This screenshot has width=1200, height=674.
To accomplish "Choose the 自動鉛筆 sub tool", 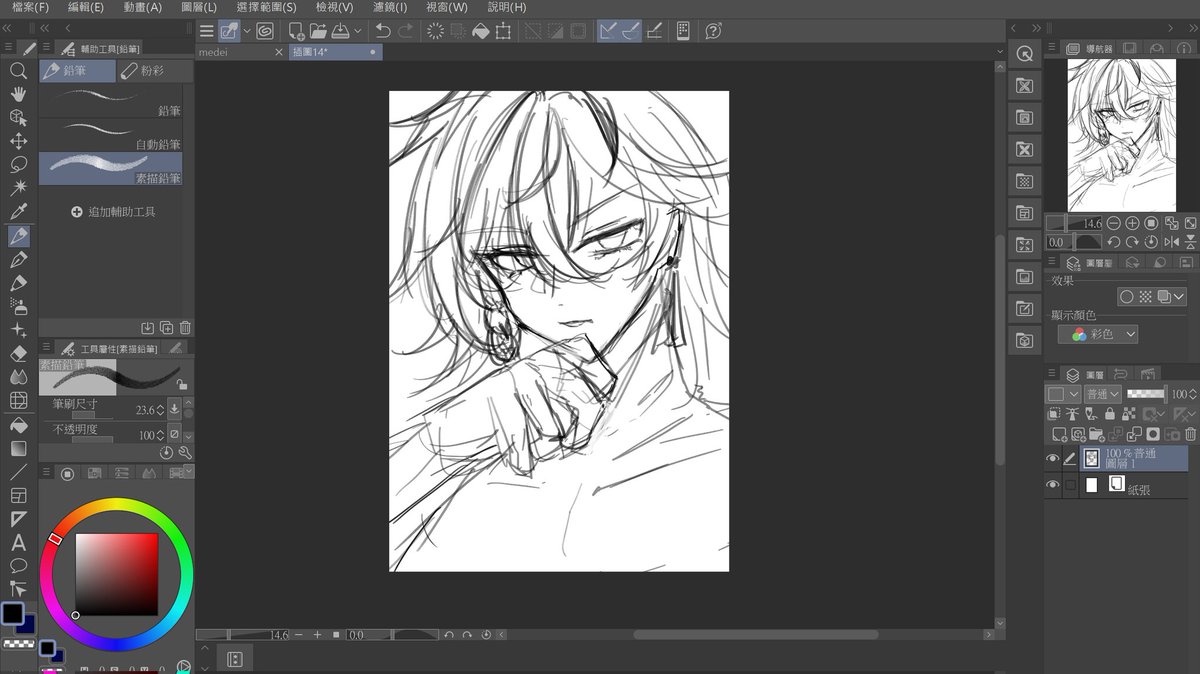I will click(x=111, y=135).
